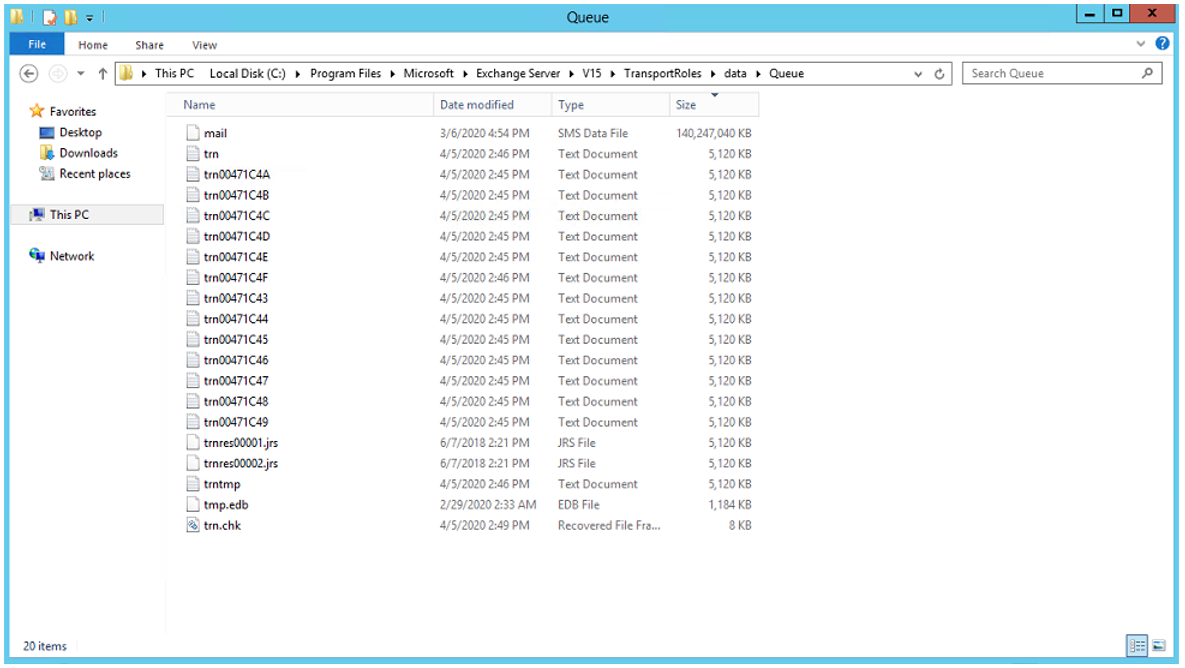Screen dimensions: 1185x668
Task: Click the ribbon collapse chevron near Help
Action: point(1141,44)
